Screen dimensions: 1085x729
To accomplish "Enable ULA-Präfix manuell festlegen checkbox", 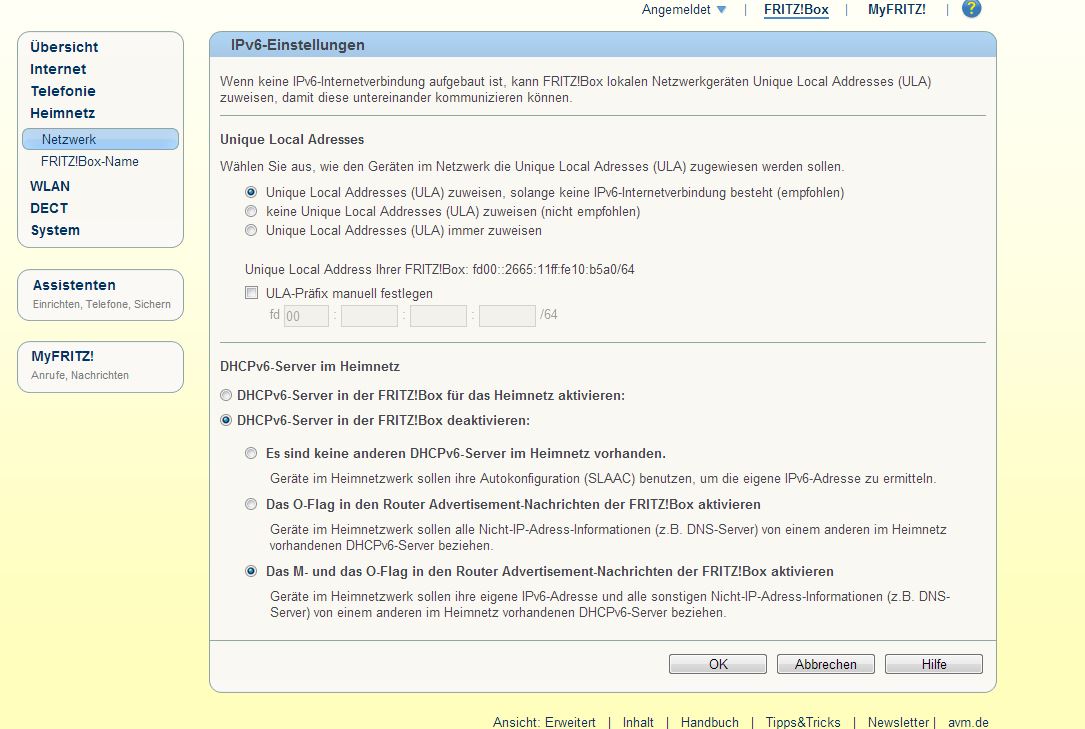I will [x=251, y=293].
